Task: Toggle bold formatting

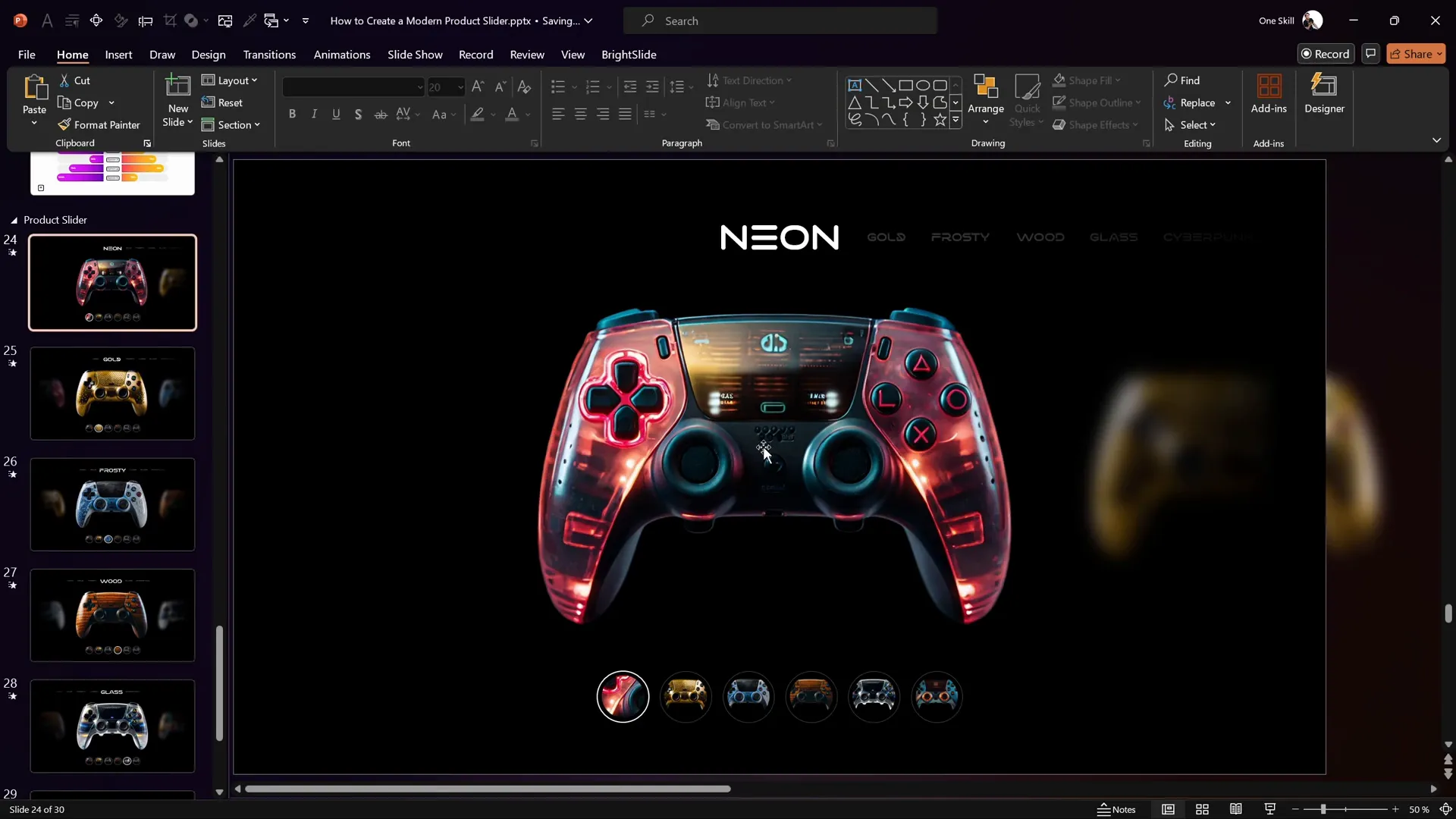Action: coord(292,115)
